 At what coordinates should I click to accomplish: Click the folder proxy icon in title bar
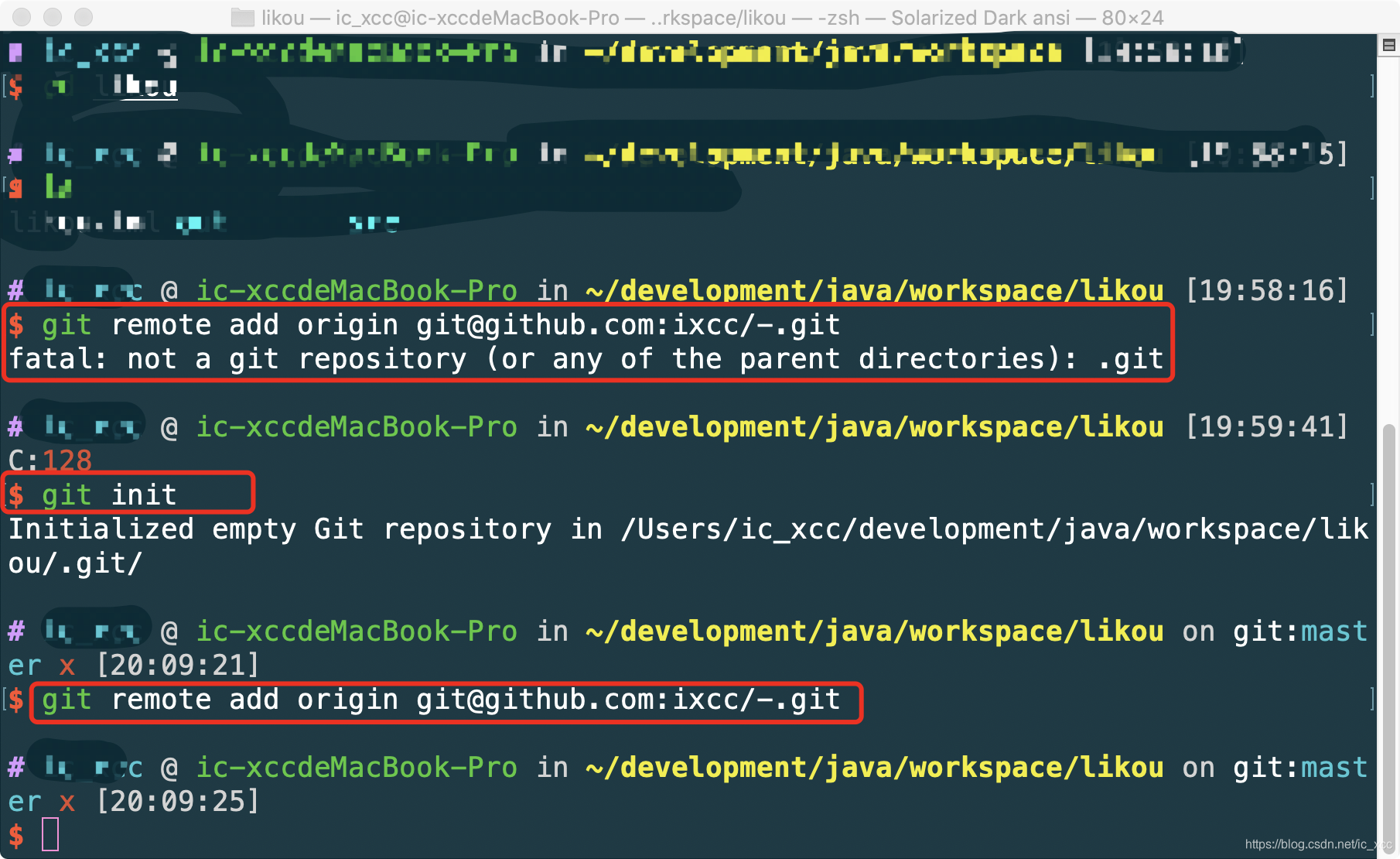pyautogui.click(x=243, y=17)
